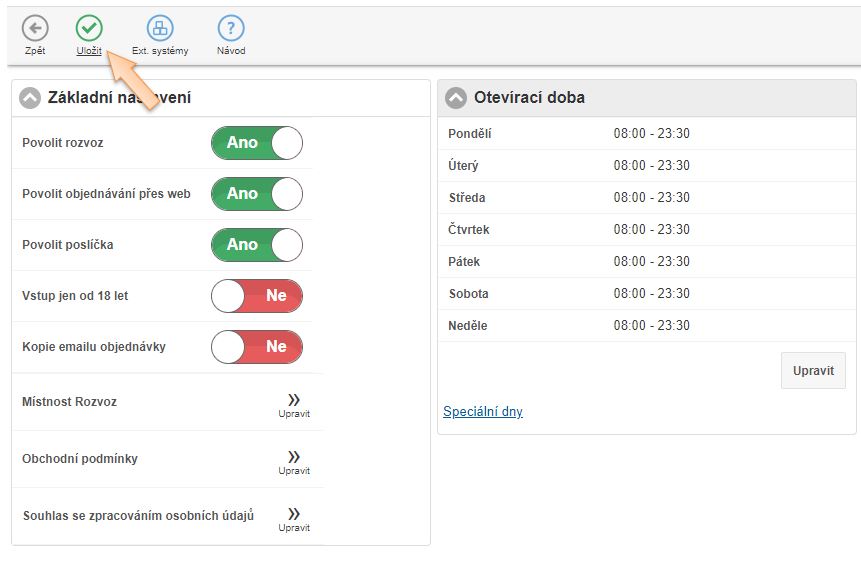861x572 pixels.
Task: Click the Středa opening hours row
Action: click(x=646, y=198)
